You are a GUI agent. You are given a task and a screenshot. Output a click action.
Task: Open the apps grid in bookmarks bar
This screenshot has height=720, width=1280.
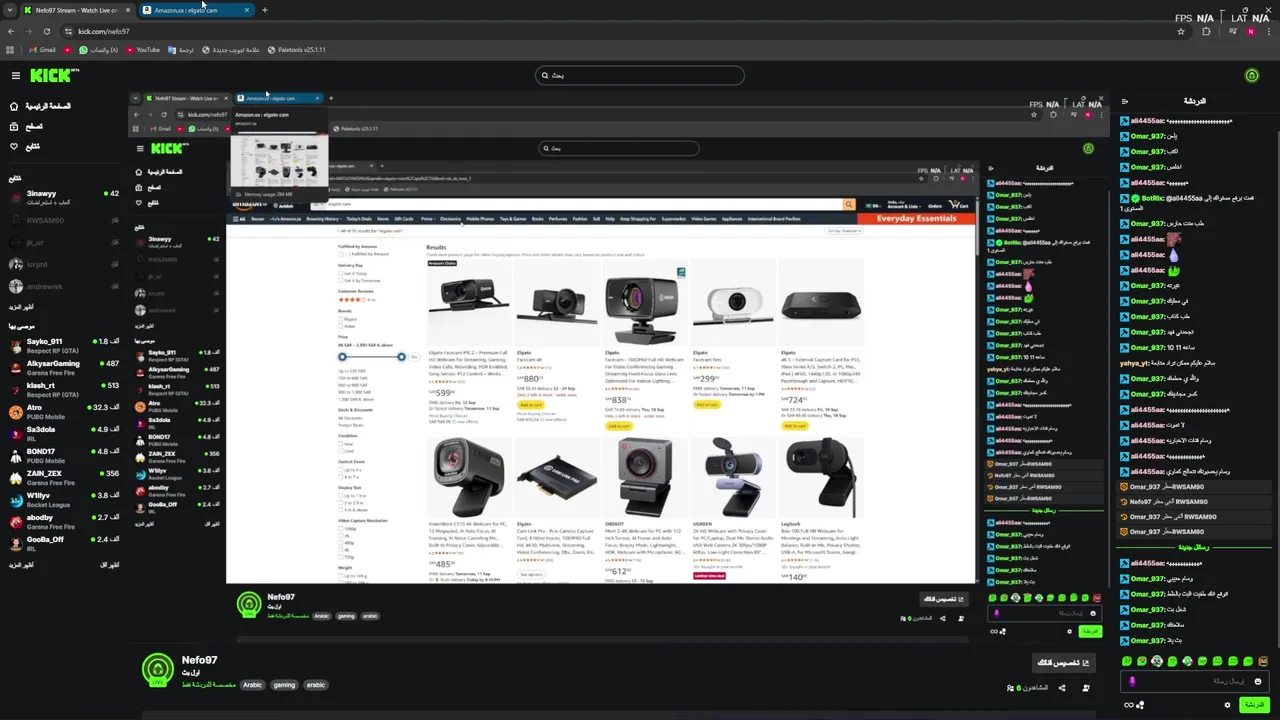[11, 50]
